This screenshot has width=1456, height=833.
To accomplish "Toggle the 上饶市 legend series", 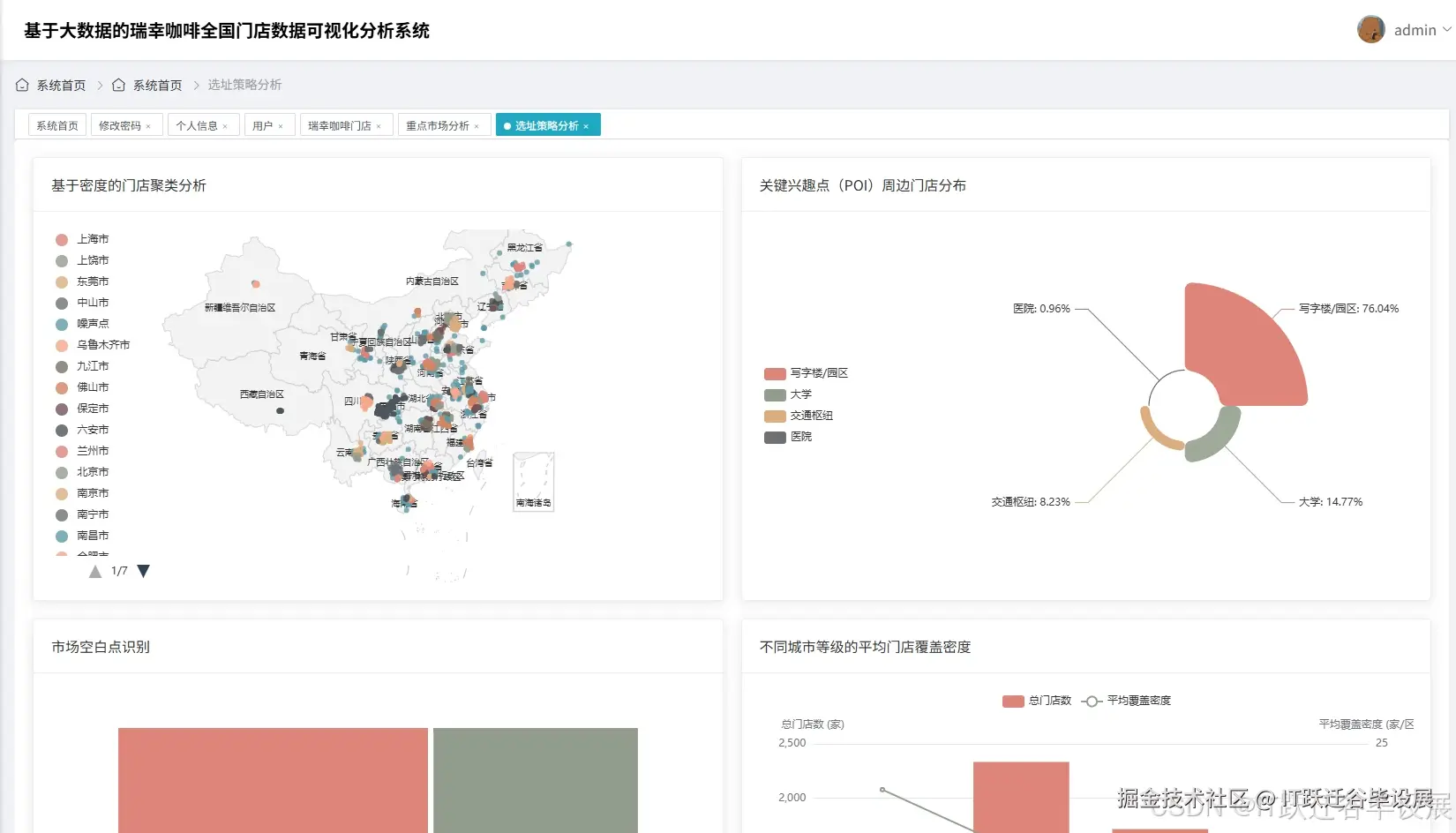I will (x=82, y=260).
